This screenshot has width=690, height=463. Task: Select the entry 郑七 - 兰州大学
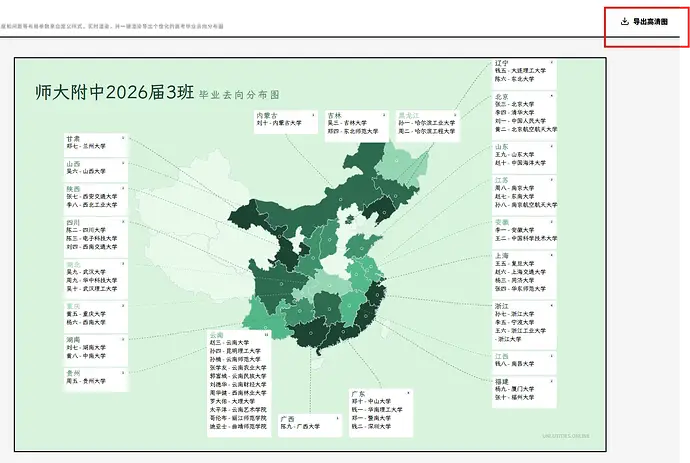86,146
